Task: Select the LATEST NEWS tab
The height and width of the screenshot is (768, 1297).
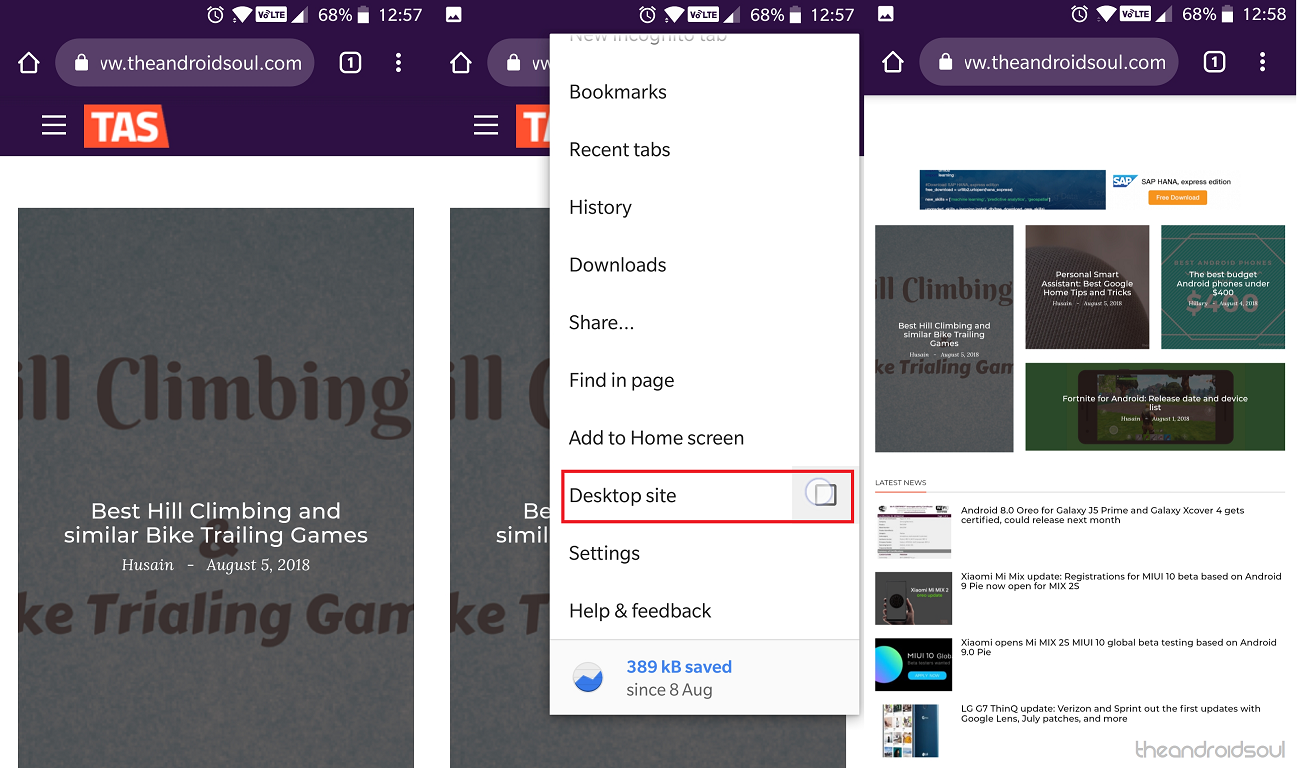Action: pyautogui.click(x=901, y=483)
